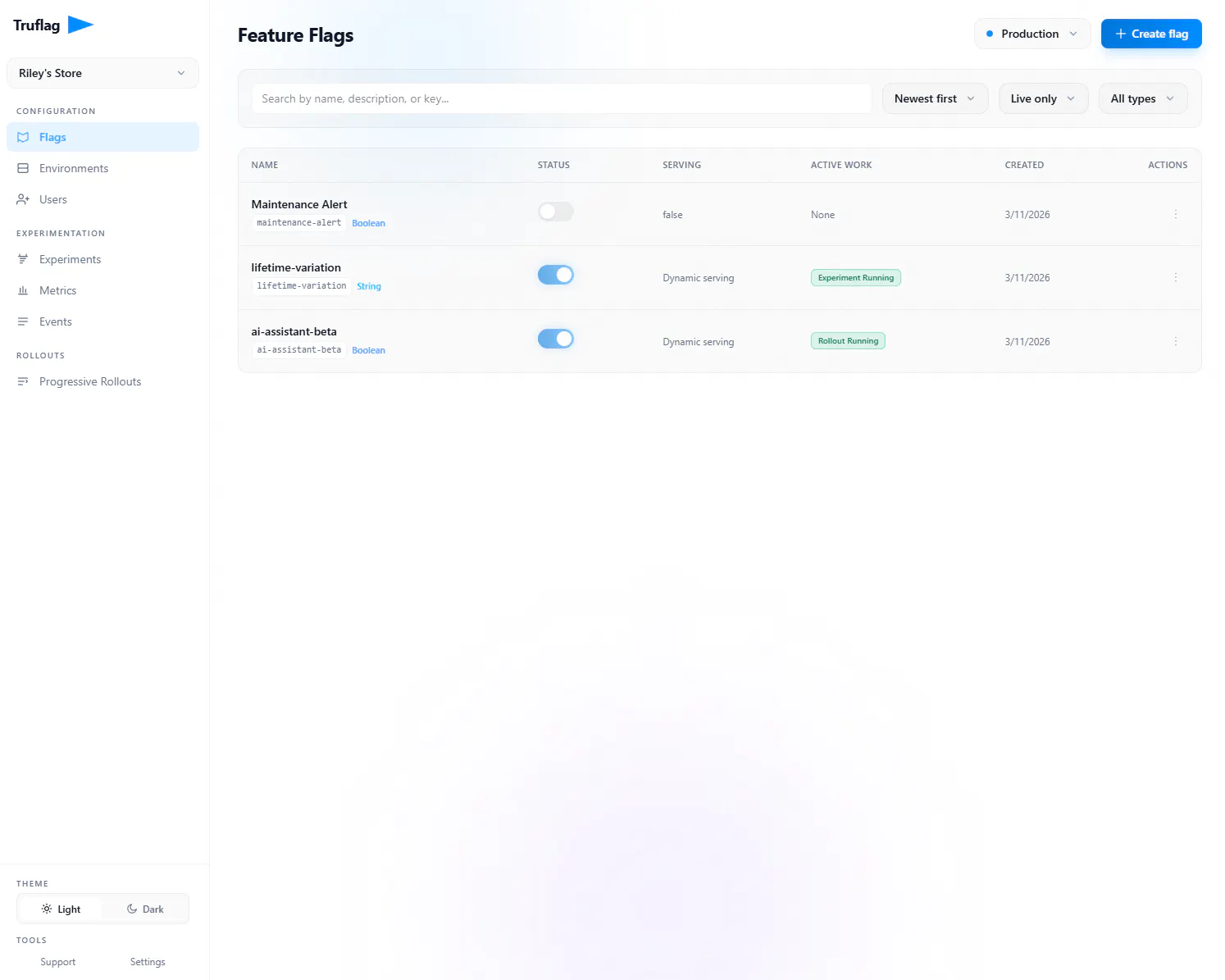Navigate to Users page

102,199
